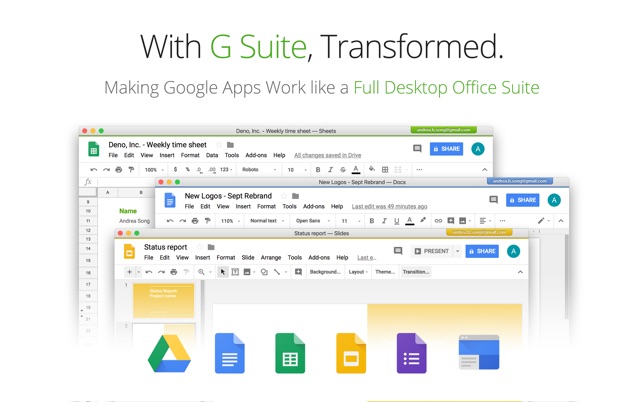Image resolution: width=643 pixels, height=402 pixels.
Task: Open text color picker in Sheets
Action: pyautogui.click(x=356, y=169)
